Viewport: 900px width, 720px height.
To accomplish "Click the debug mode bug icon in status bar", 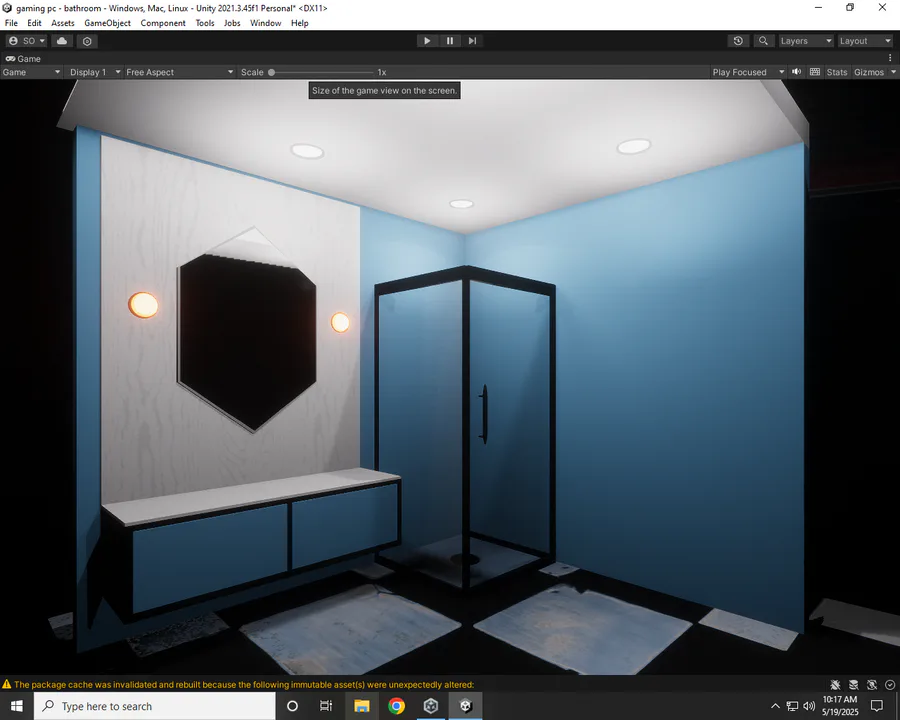I will [x=836, y=684].
